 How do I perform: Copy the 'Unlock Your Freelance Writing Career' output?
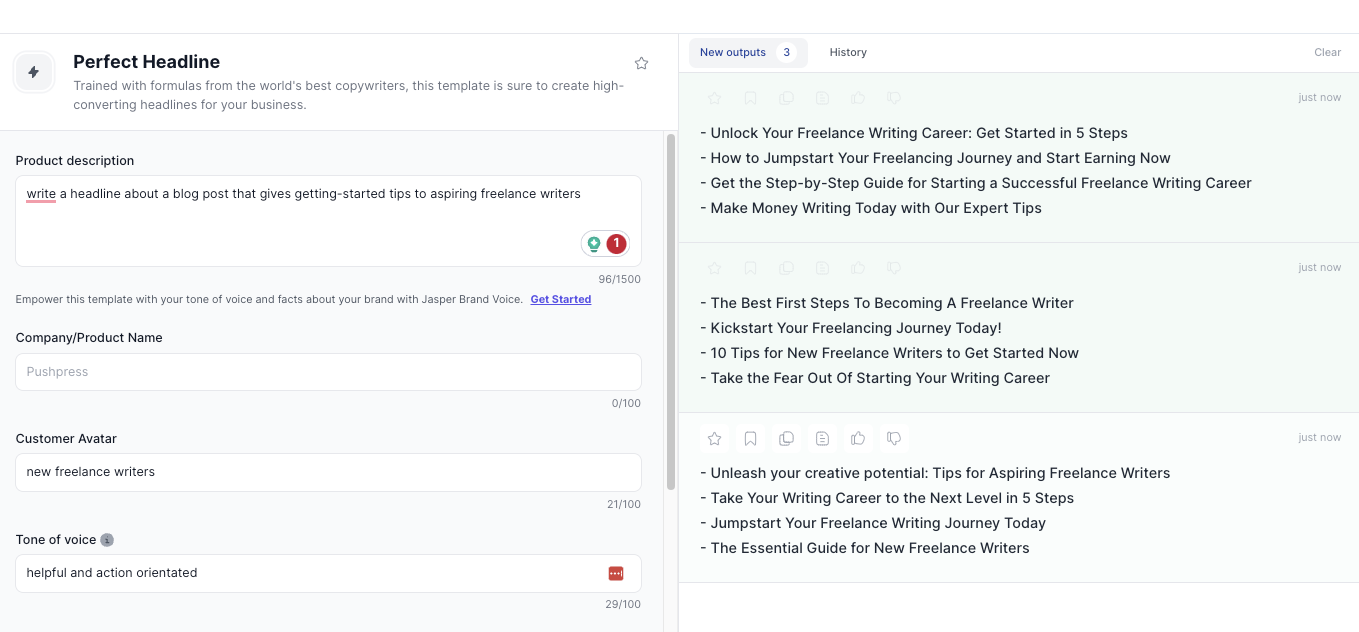coord(786,98)
